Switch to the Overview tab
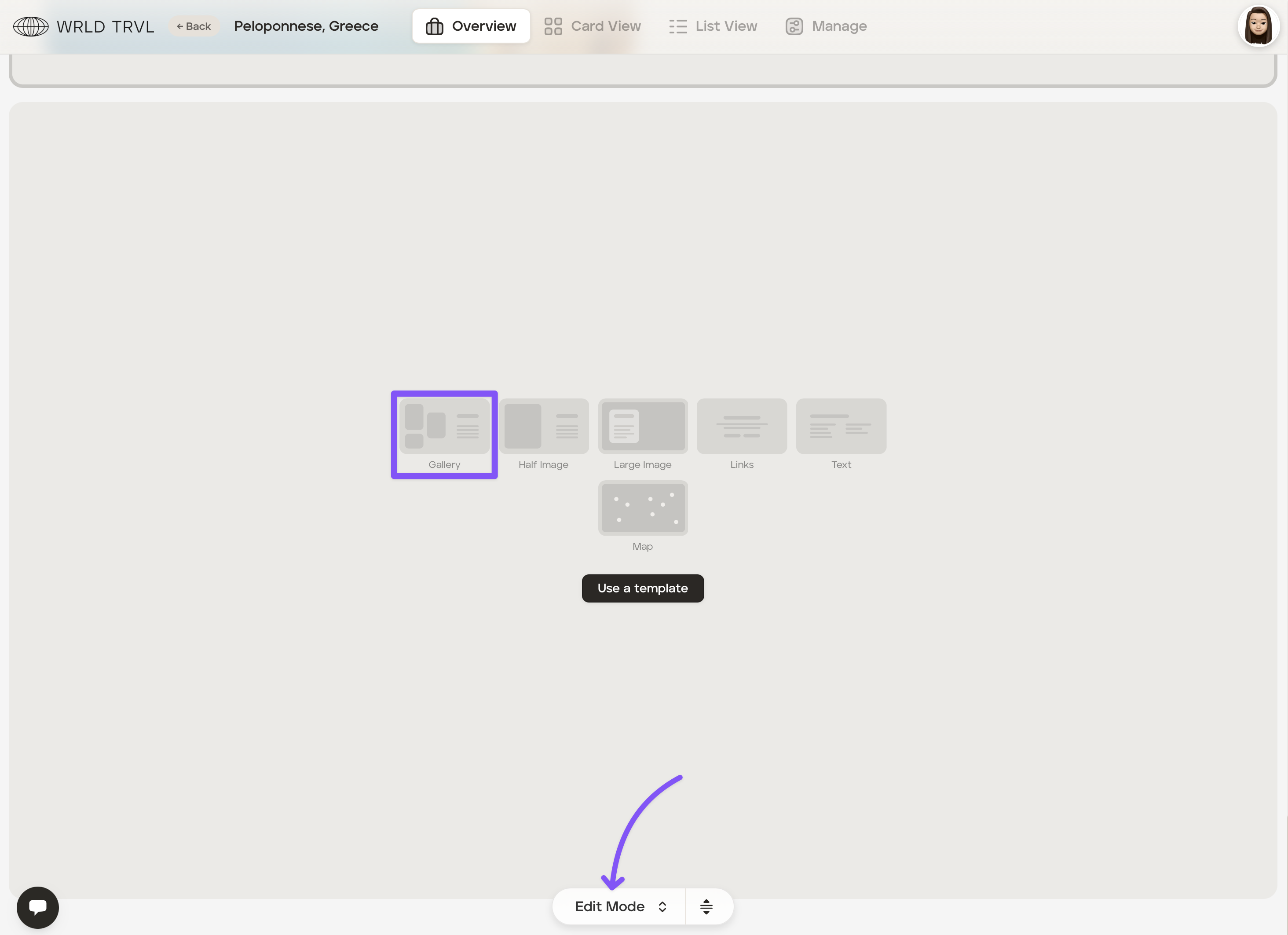This screenshot has height=935, width=1288. click(471, 26)
